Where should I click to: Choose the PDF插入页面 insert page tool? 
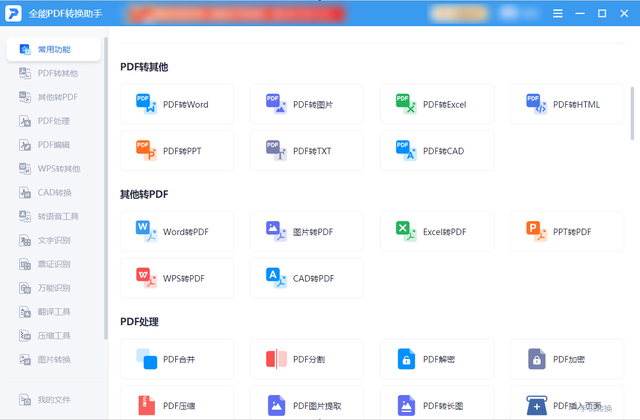pos(567,402)
